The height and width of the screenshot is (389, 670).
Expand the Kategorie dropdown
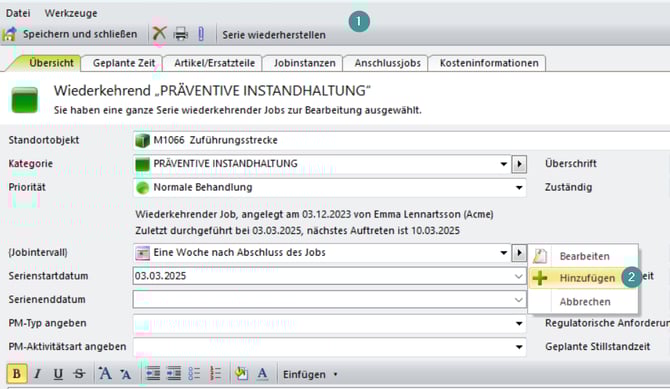pyautogui.click(x=504, y=164)
